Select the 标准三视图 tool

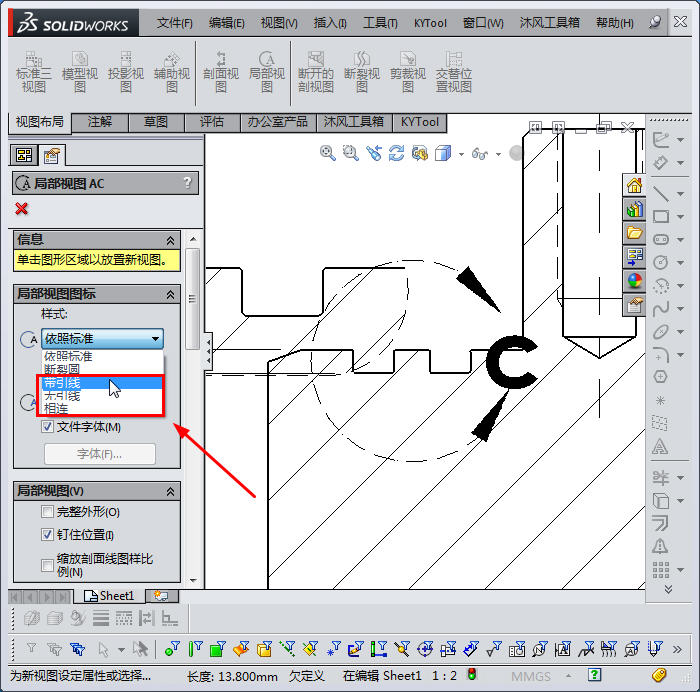click(x=32, y=72)
